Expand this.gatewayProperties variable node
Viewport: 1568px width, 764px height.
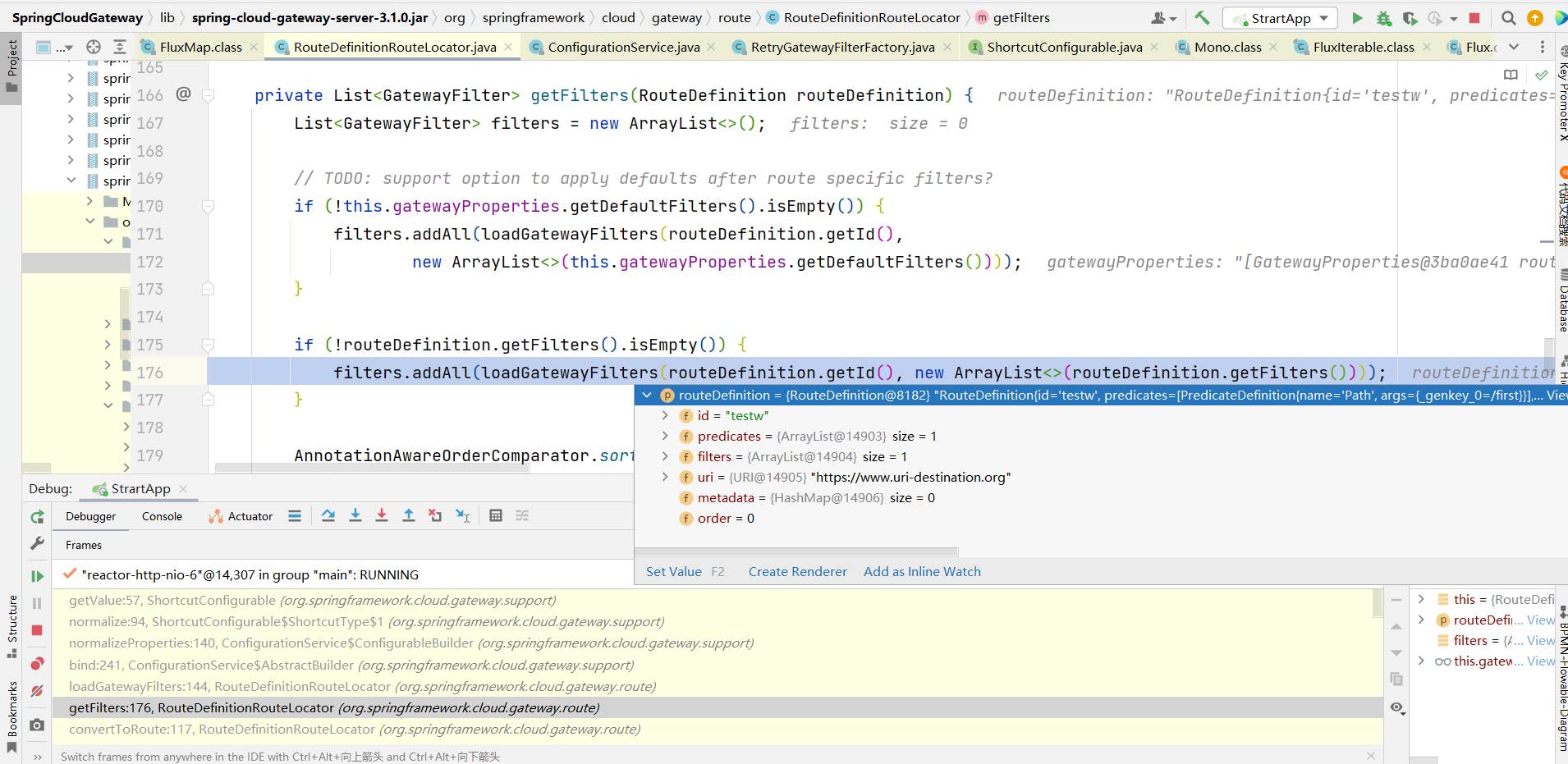click(x=1421, y=661)
